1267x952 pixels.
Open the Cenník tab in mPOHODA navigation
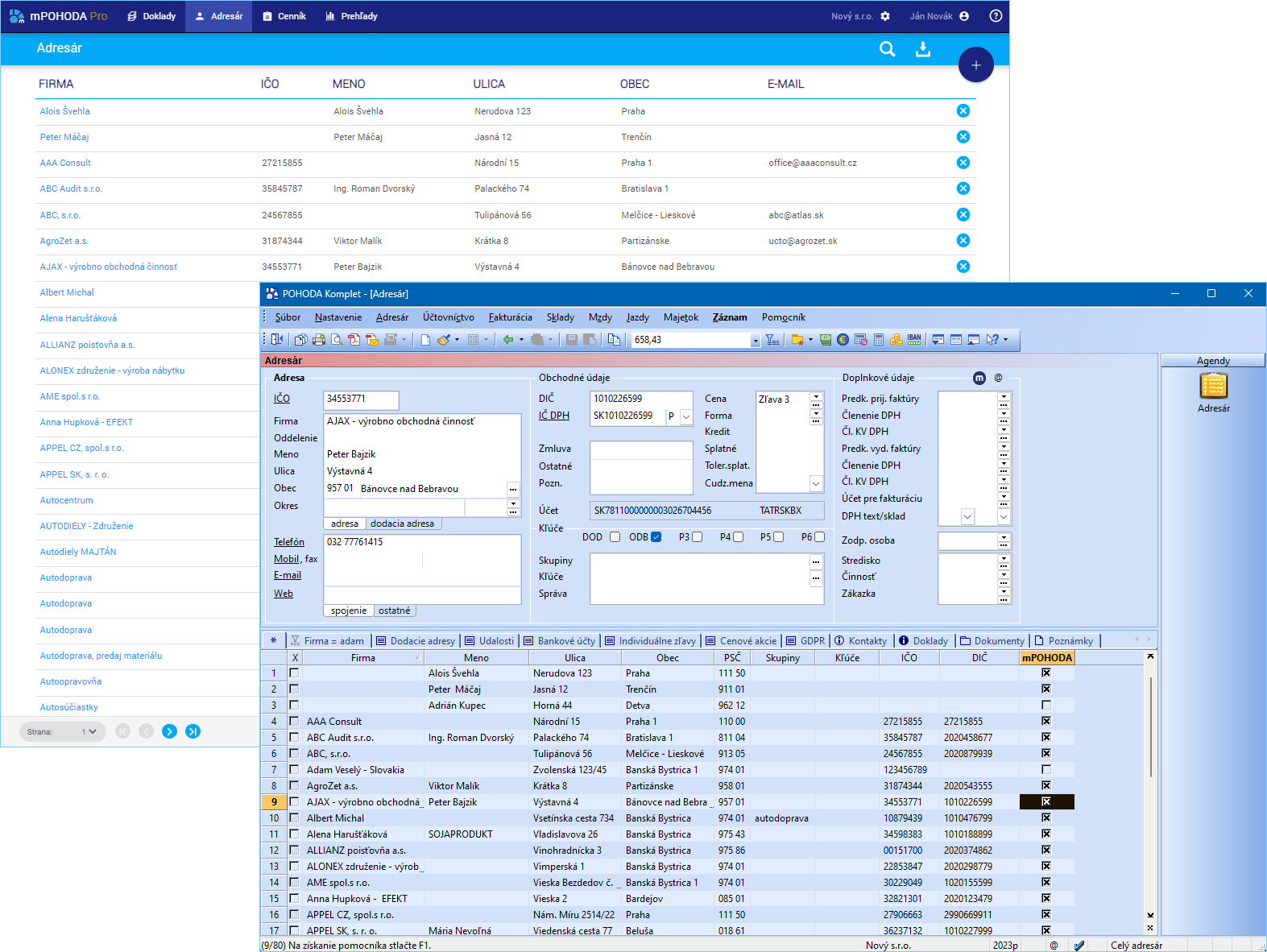(x=284, y=16)
